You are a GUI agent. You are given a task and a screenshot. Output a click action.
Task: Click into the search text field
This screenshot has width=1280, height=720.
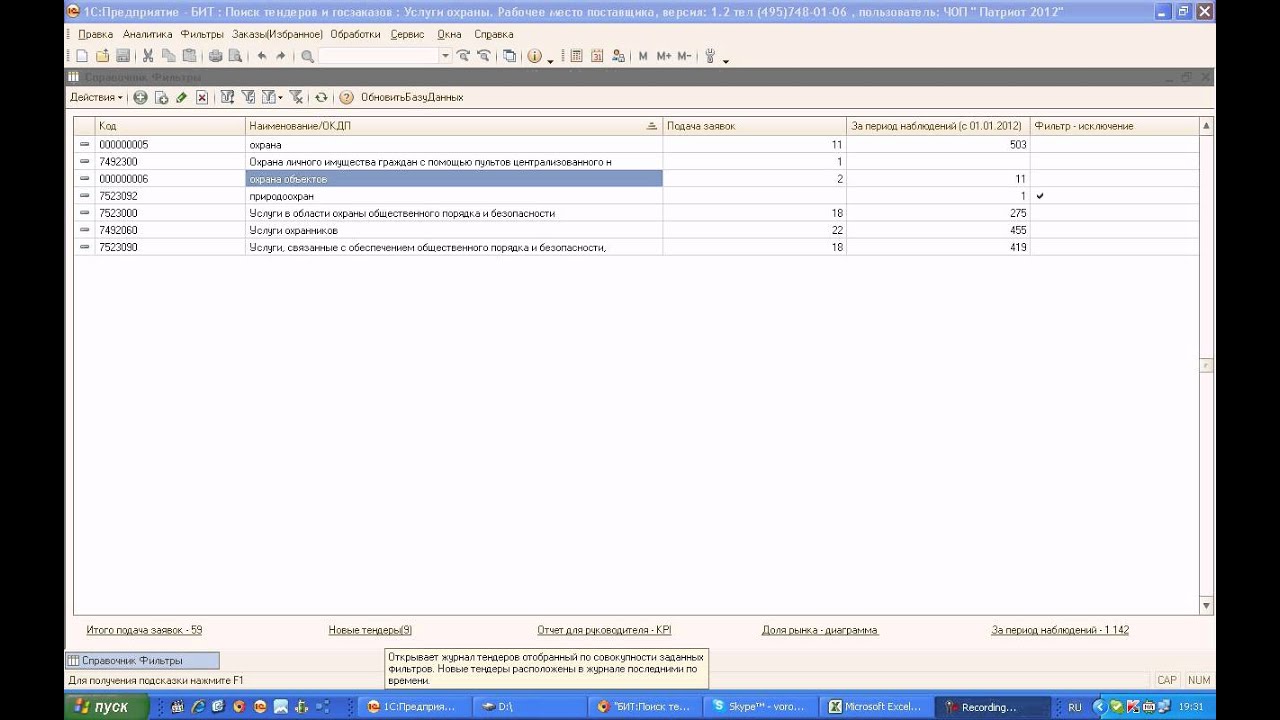click(379, 56)
